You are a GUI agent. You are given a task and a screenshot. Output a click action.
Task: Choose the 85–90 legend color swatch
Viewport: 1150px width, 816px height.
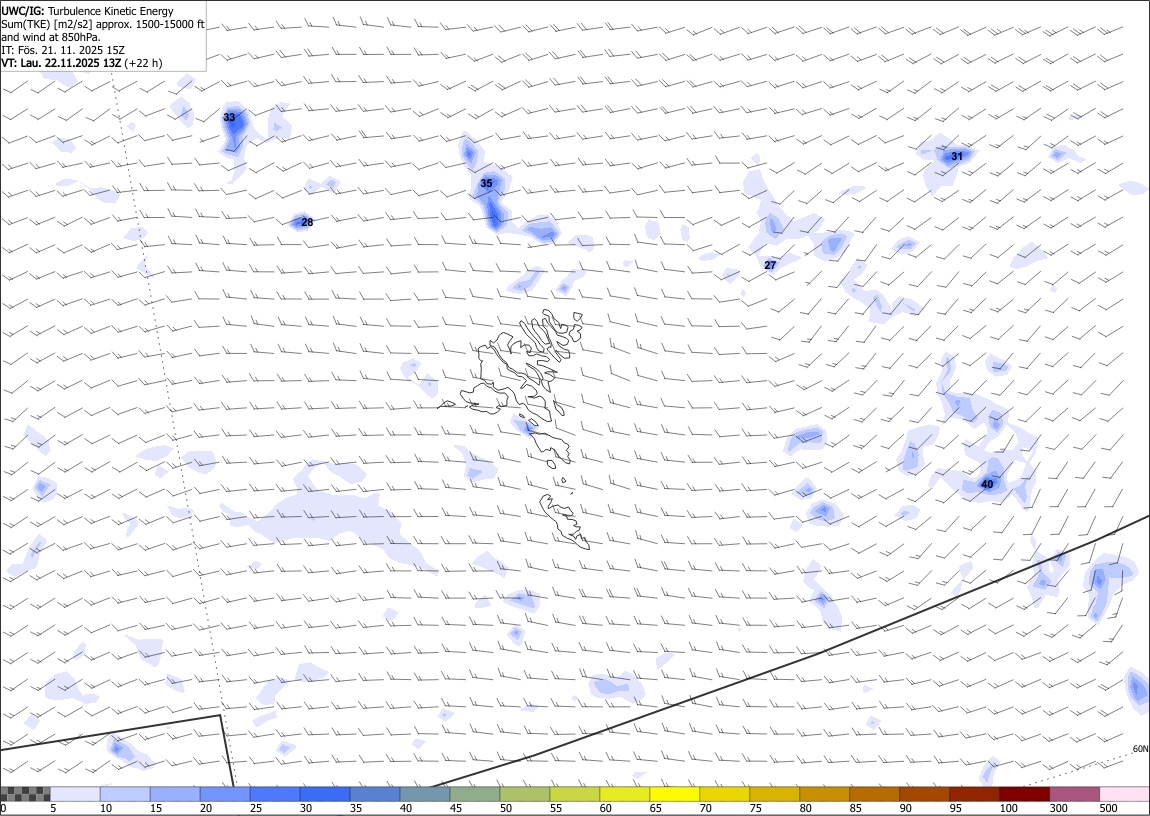click(x=874, y=794)
